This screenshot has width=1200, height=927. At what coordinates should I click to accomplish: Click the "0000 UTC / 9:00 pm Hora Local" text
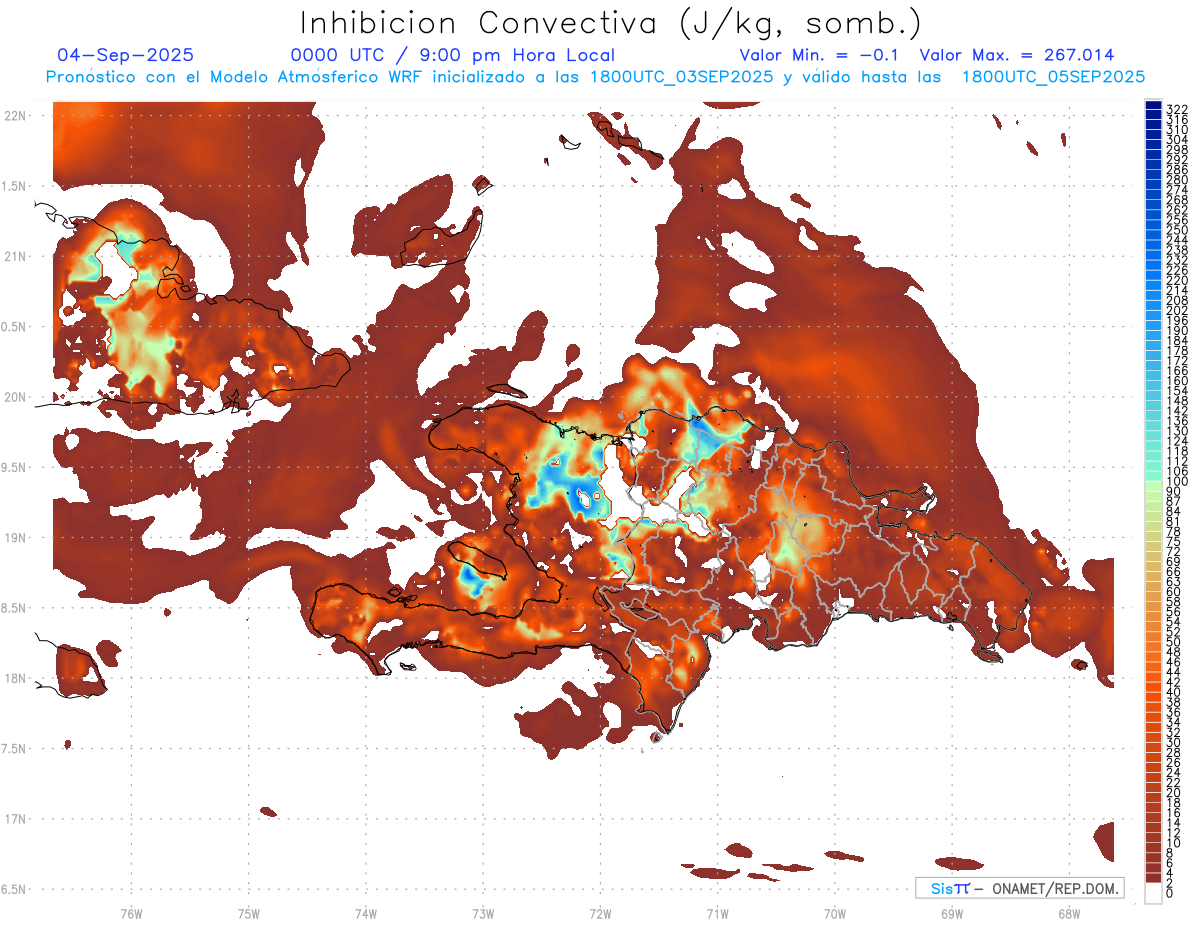(452, 55)
